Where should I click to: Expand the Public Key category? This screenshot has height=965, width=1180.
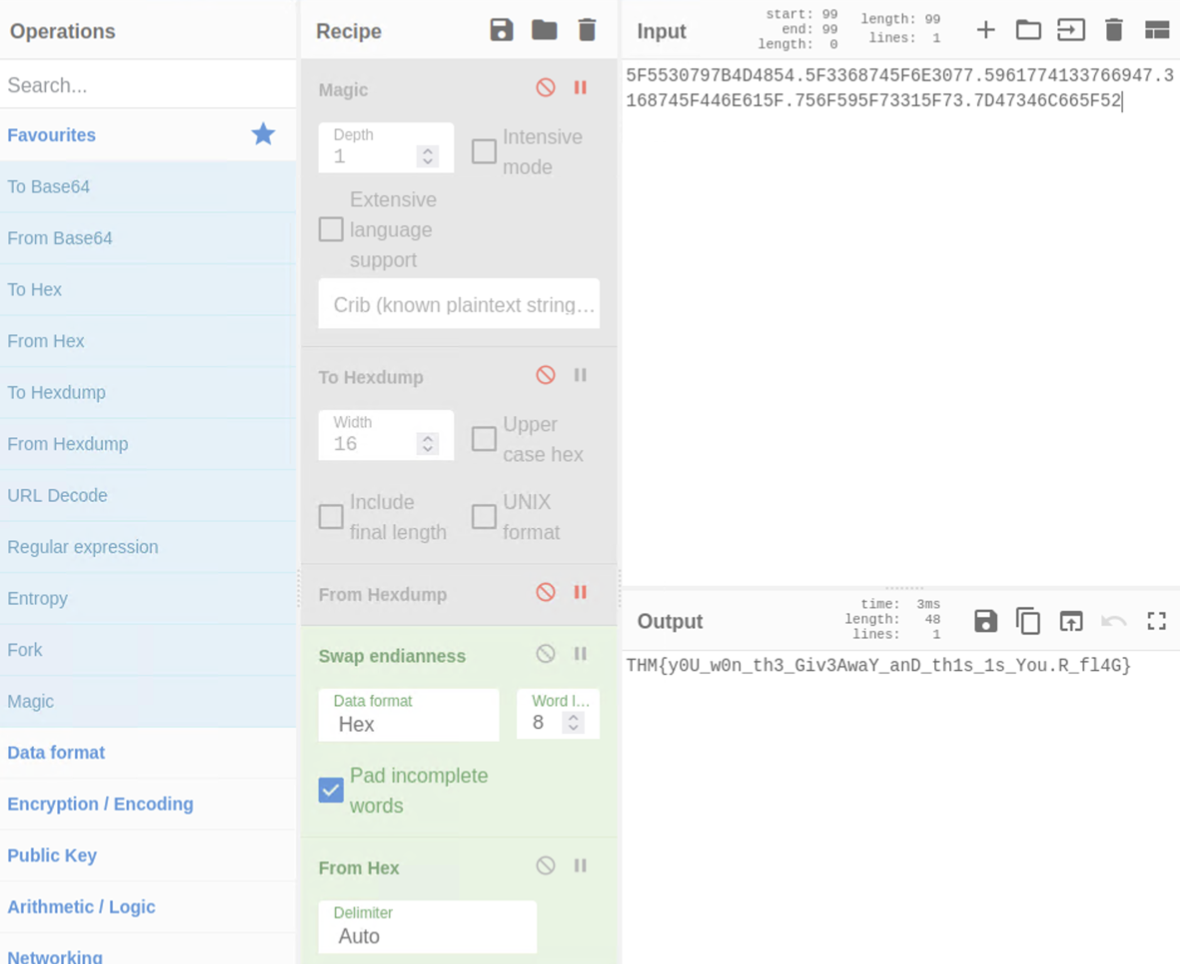(x=52, y=855)
